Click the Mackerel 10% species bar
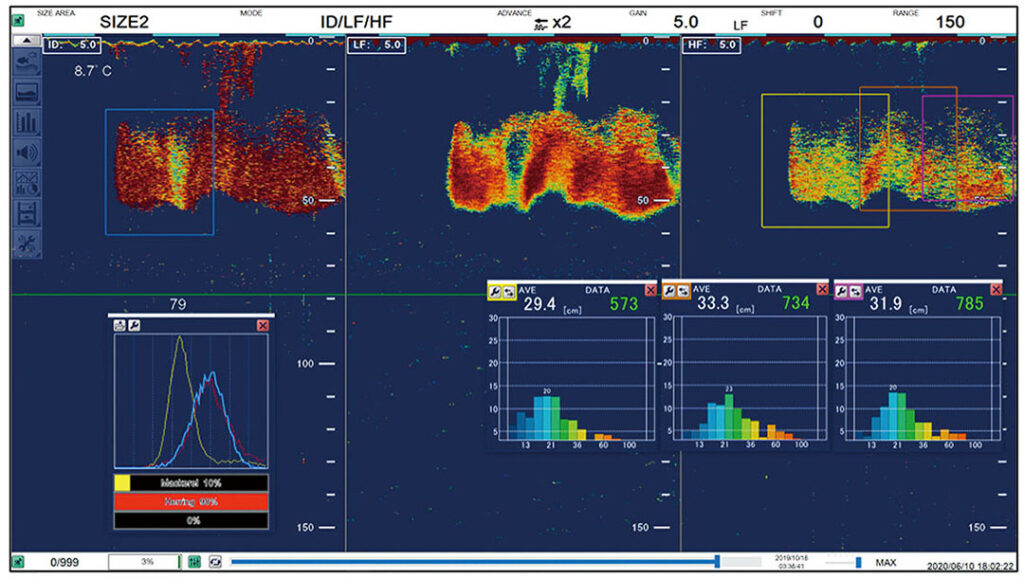 (191, 482)
